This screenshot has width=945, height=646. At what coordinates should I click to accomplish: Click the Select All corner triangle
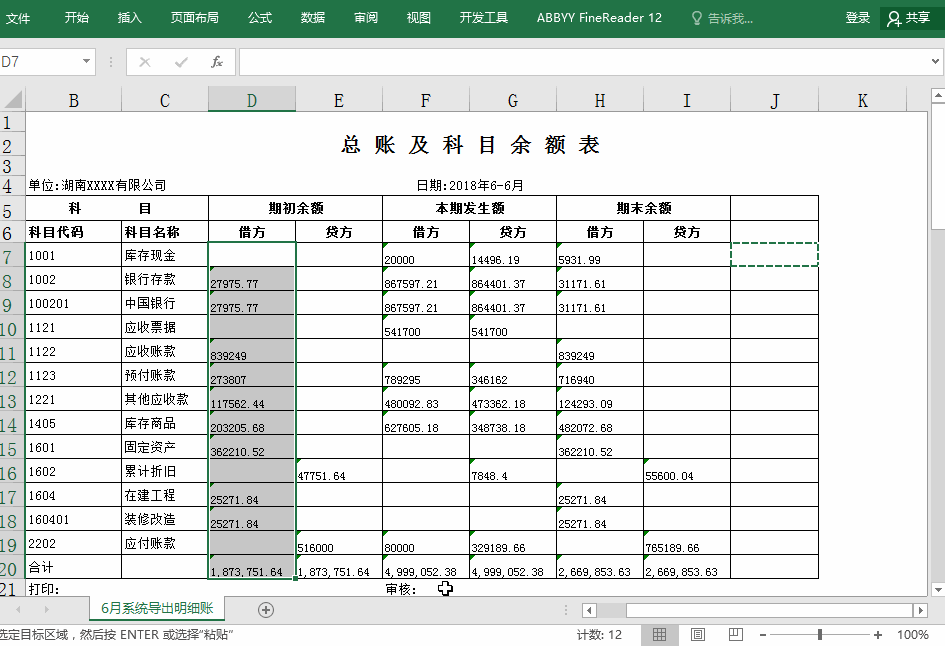pyautogui.click(x=12, y=98)
